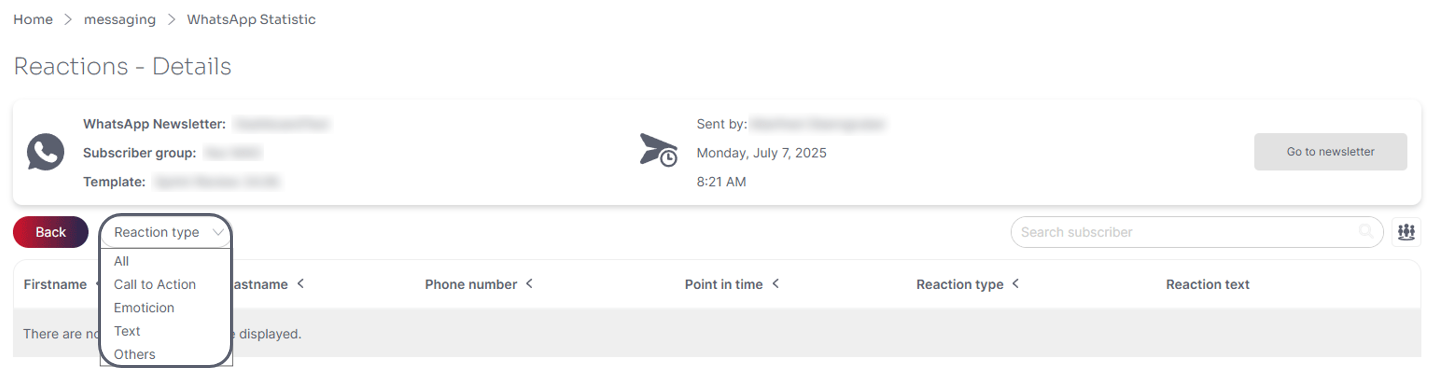Go back with the Back button
This screenshot has width=1430, height=377.
(x=51, y=232)
